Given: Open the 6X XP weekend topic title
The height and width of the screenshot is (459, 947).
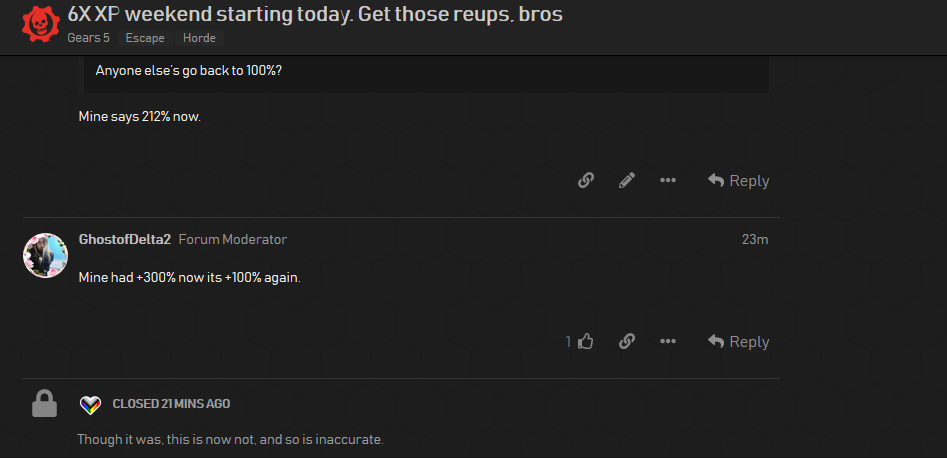Looking at the screenshot, I should click(x=315, y=14).
